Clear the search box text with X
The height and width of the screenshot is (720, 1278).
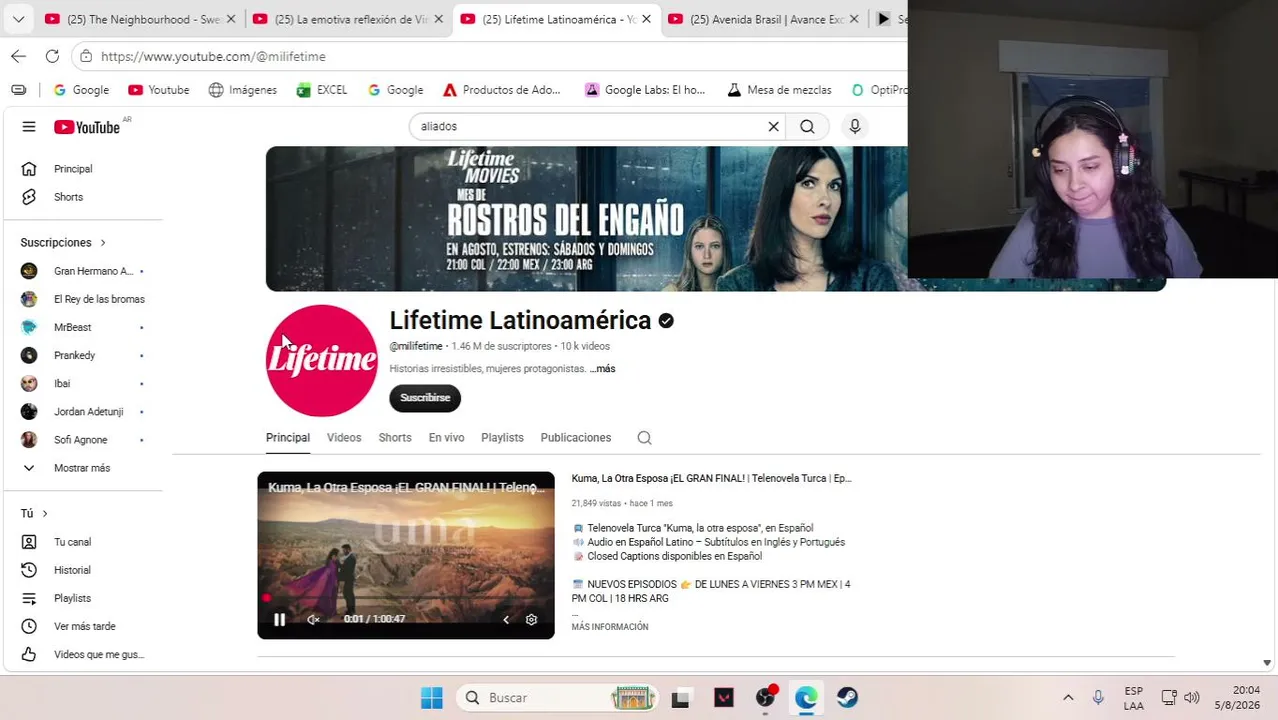[x=773, y=127]
